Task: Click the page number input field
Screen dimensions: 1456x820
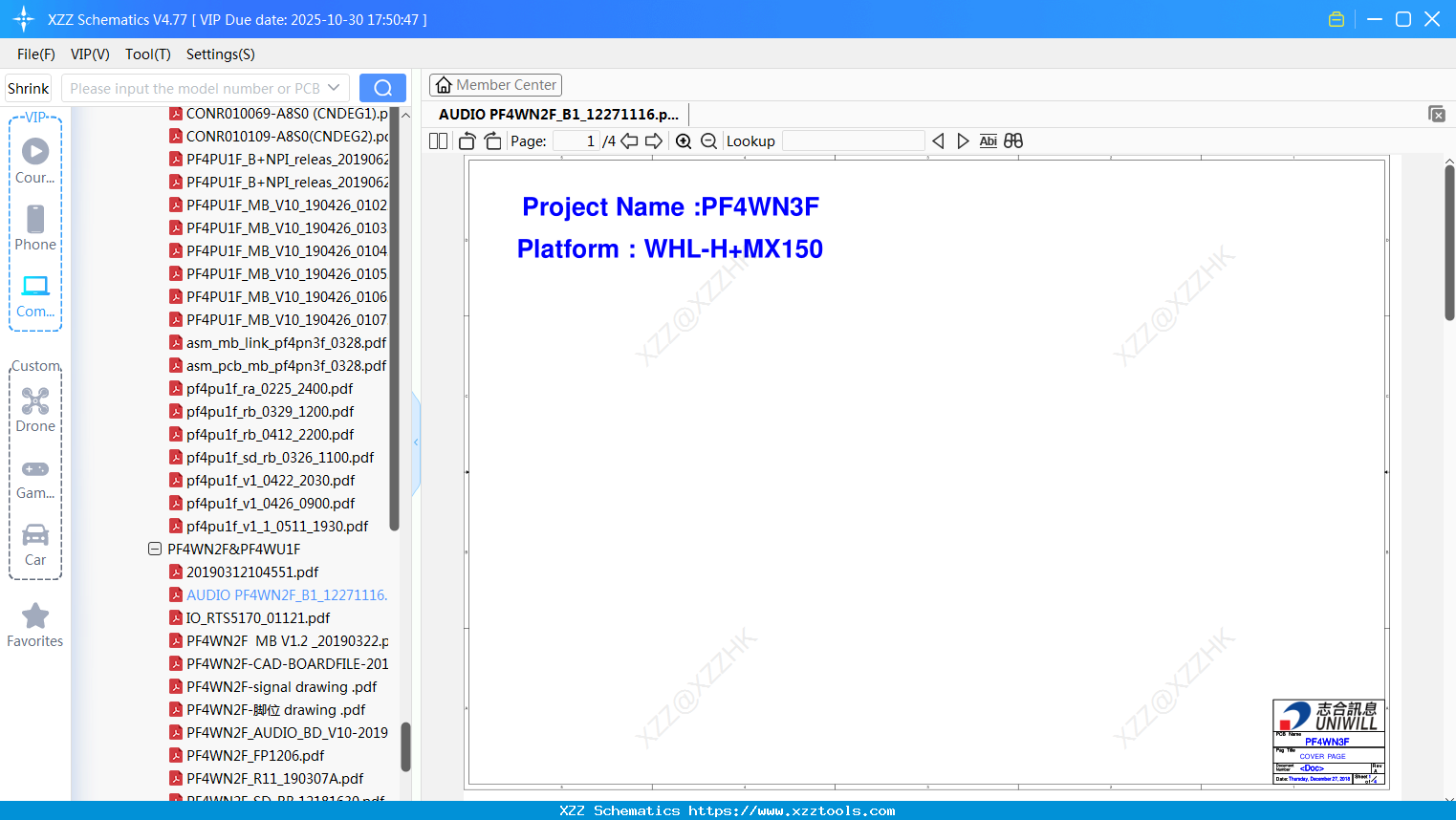Action: pyautogui.click(x=577, y=141)
